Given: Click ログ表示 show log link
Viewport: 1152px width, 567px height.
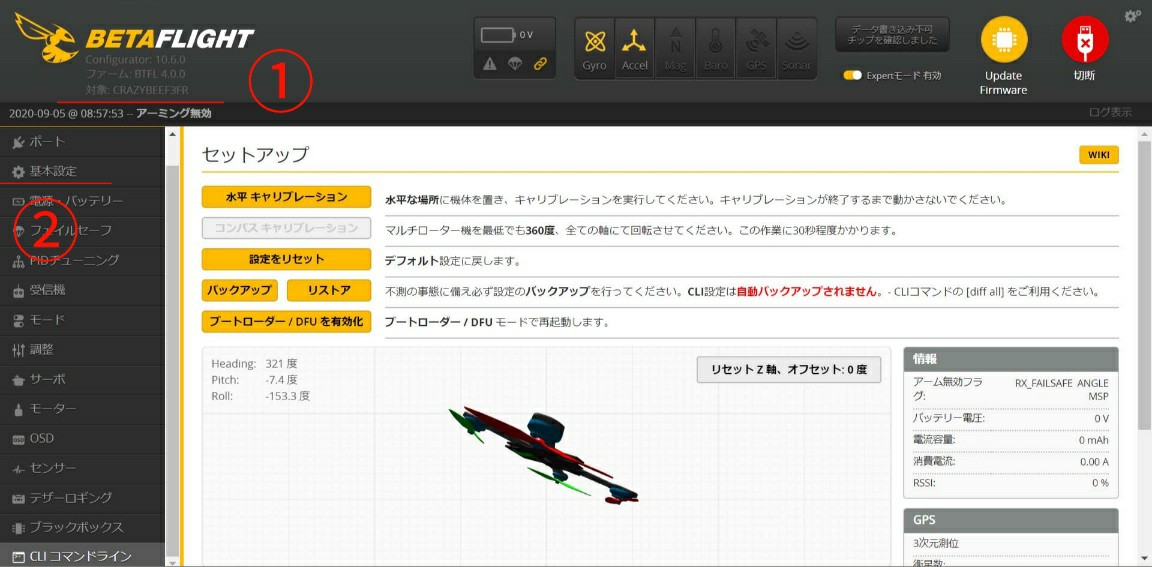Looking at the screenshot, I should tap(1110, 113).
